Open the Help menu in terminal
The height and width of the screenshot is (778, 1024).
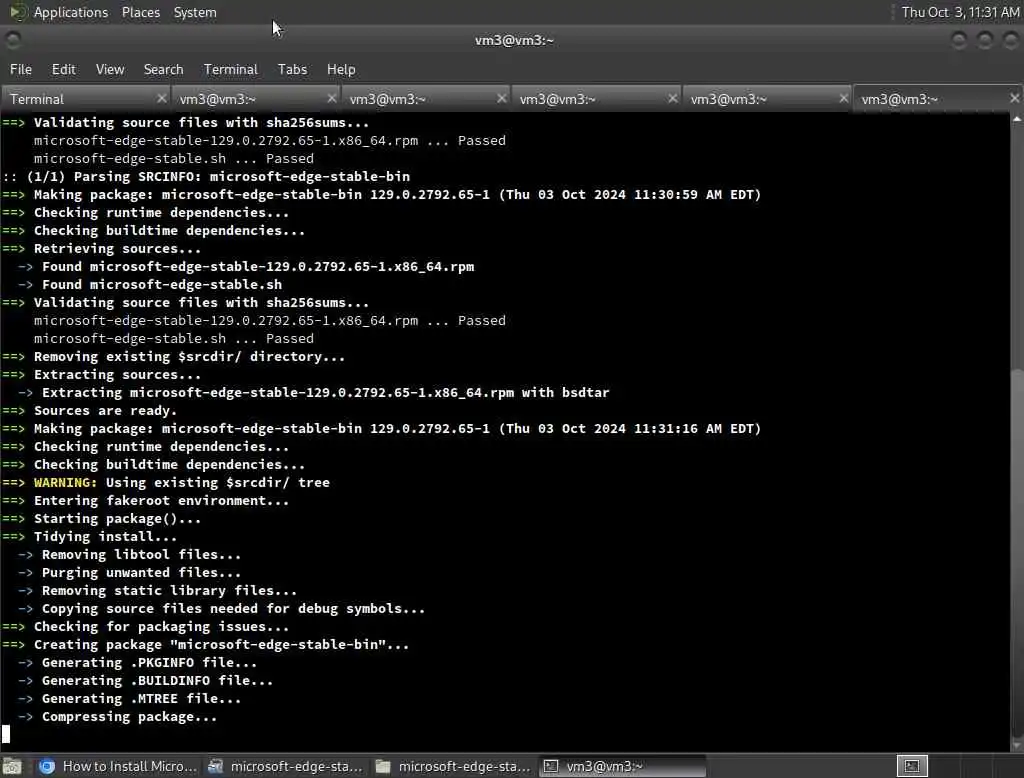tap(341, 69)
